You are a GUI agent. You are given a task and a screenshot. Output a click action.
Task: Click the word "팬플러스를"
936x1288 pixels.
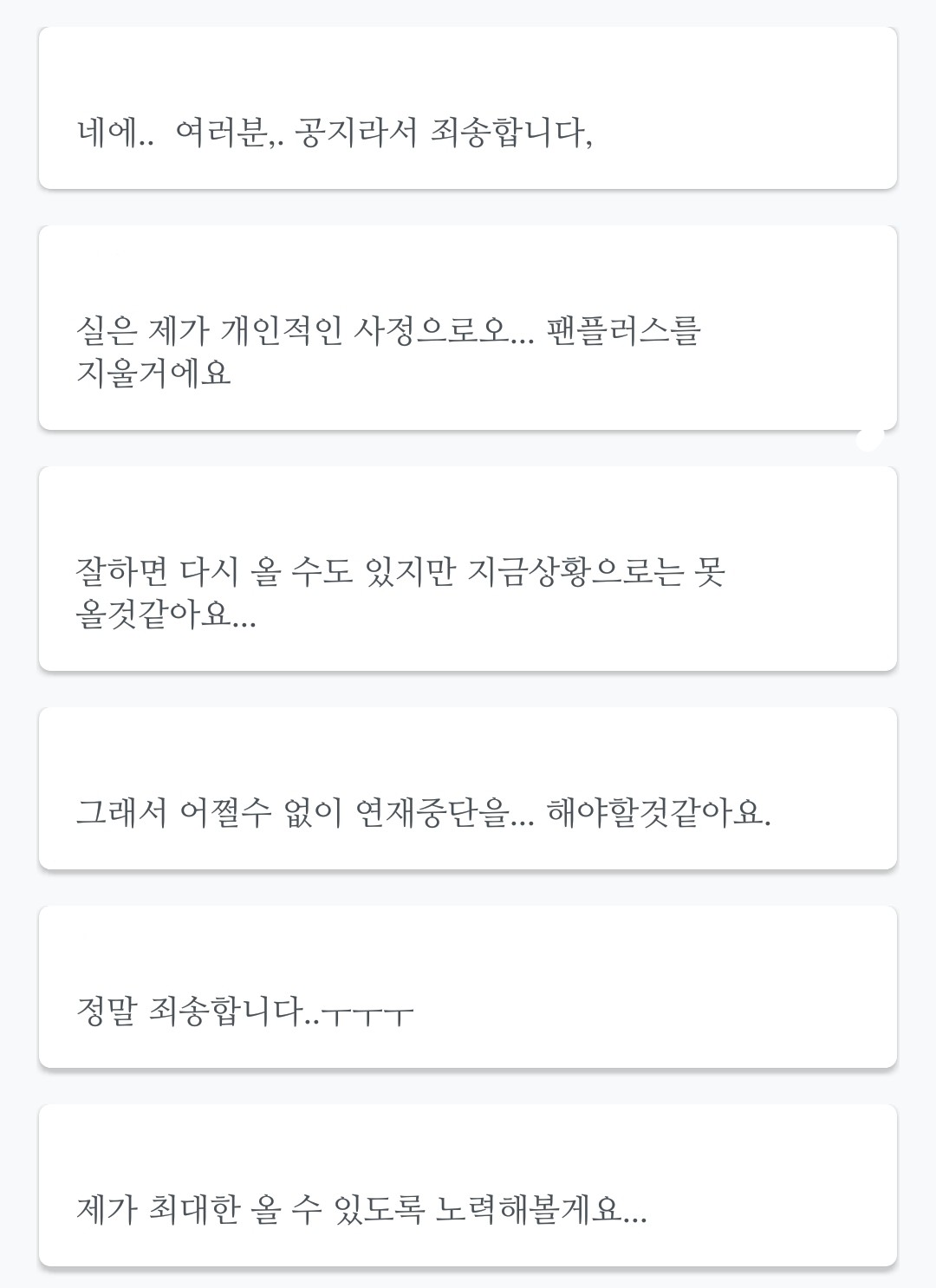click(623, 330)
